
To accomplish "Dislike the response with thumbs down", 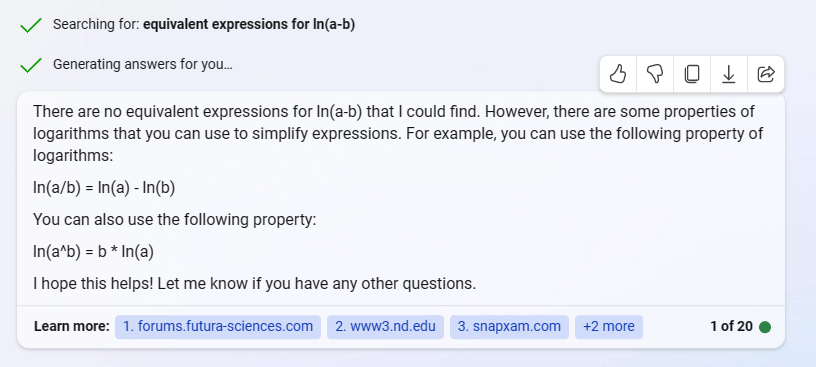I will (x=655, y=74).
